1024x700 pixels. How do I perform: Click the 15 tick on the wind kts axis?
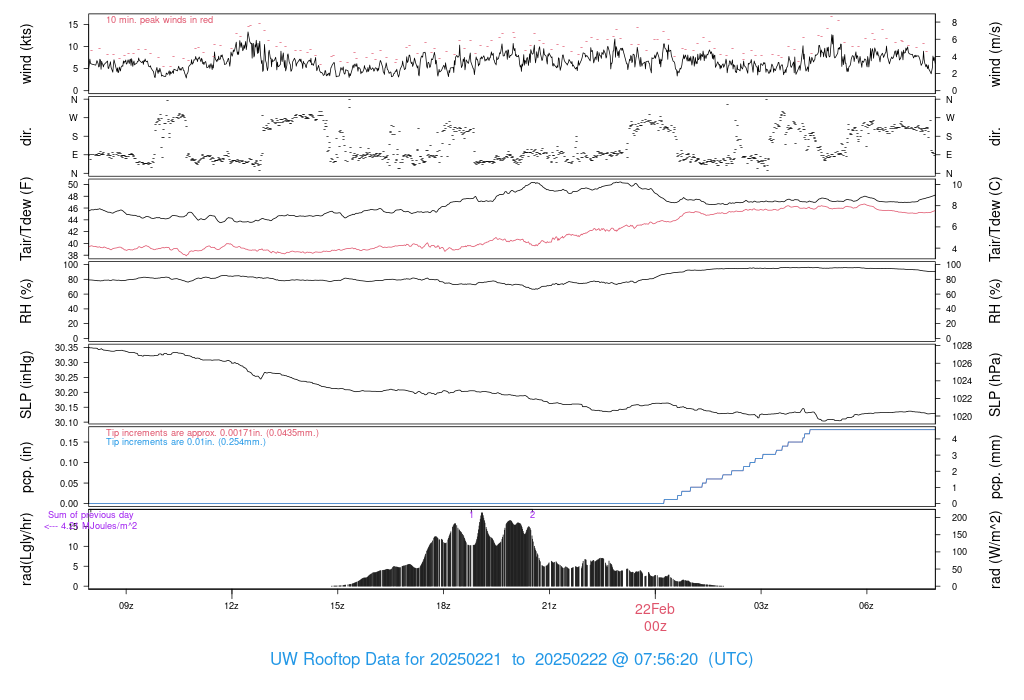click(73, 25)
